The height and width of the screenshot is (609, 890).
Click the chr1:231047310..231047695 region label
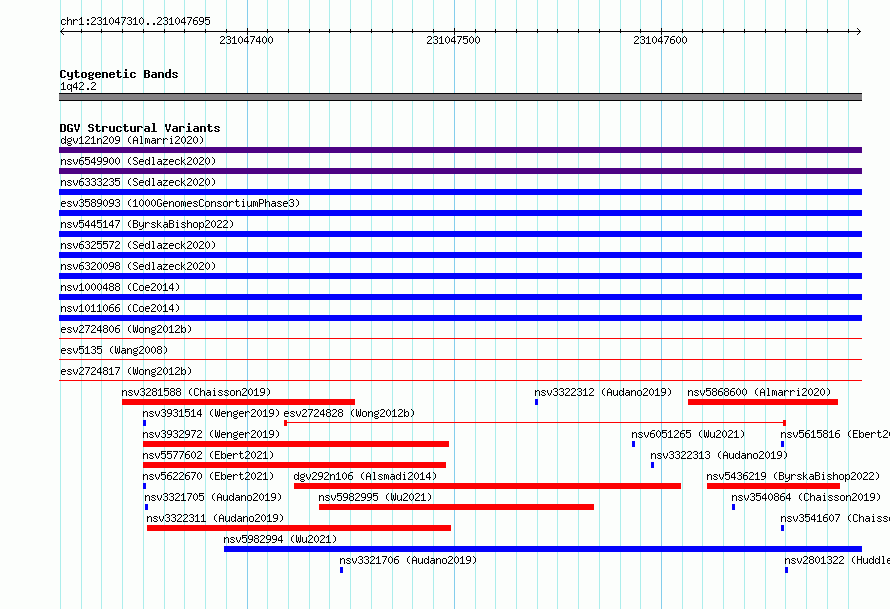[135, 21]
